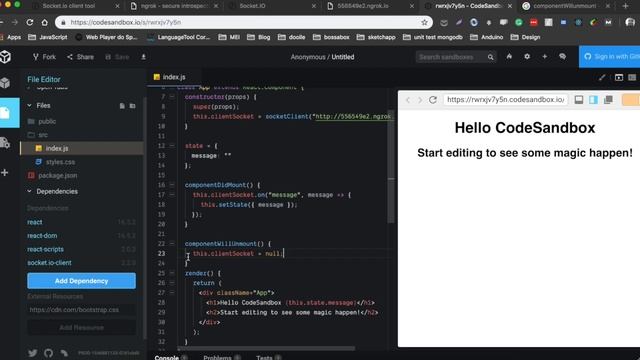Fork this sandbox
Image resolution: width=640 pixels, height=360 pixels.
coord(44,57)
